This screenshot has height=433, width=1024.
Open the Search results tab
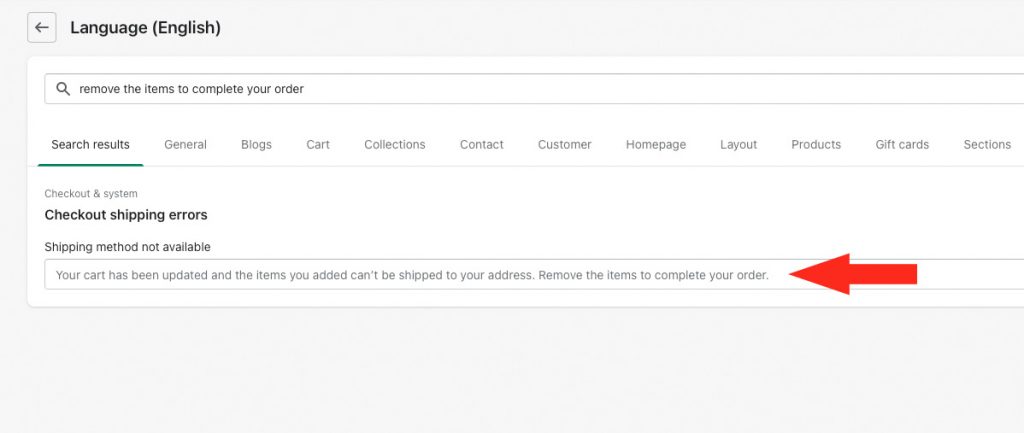[x=90, y=145]
